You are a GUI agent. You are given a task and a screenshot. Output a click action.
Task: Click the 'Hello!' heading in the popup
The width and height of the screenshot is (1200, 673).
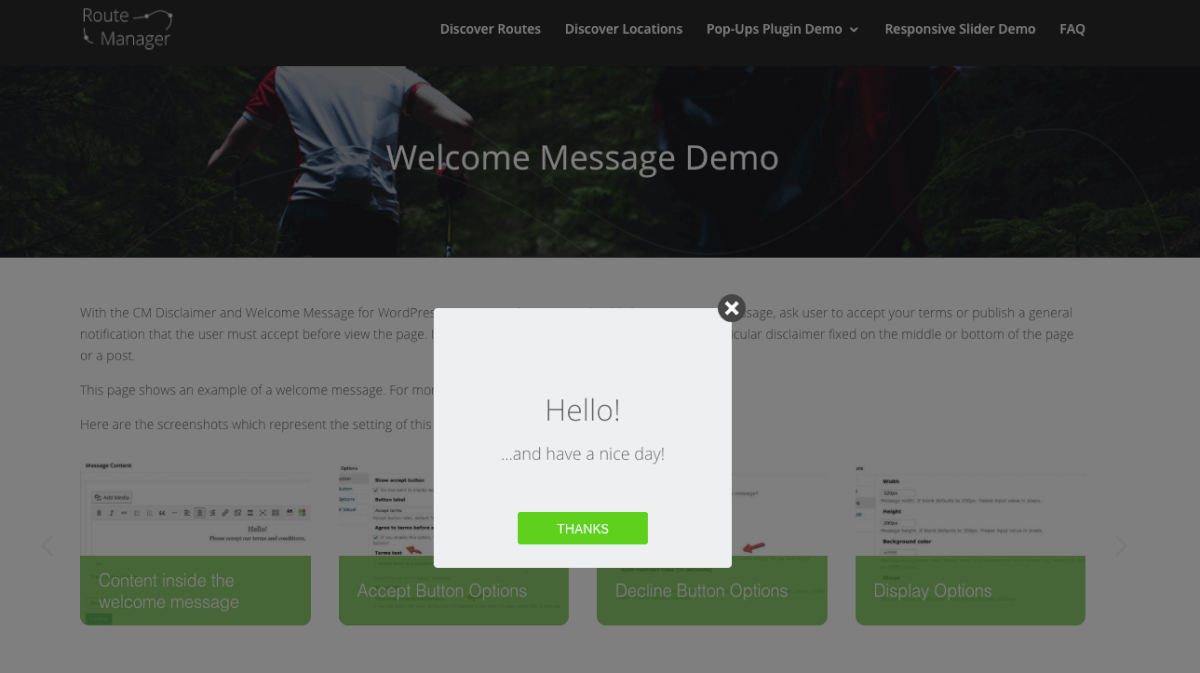pyautogui.click(x=582, y=410)
